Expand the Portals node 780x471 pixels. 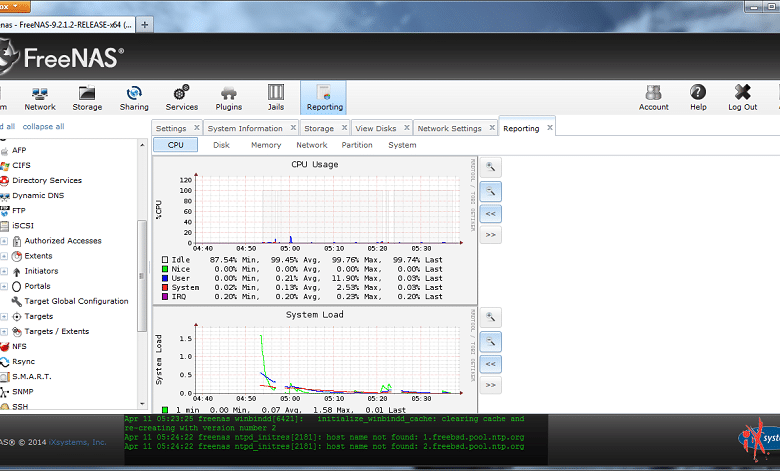pyautogui.click(x=4, y=286)
